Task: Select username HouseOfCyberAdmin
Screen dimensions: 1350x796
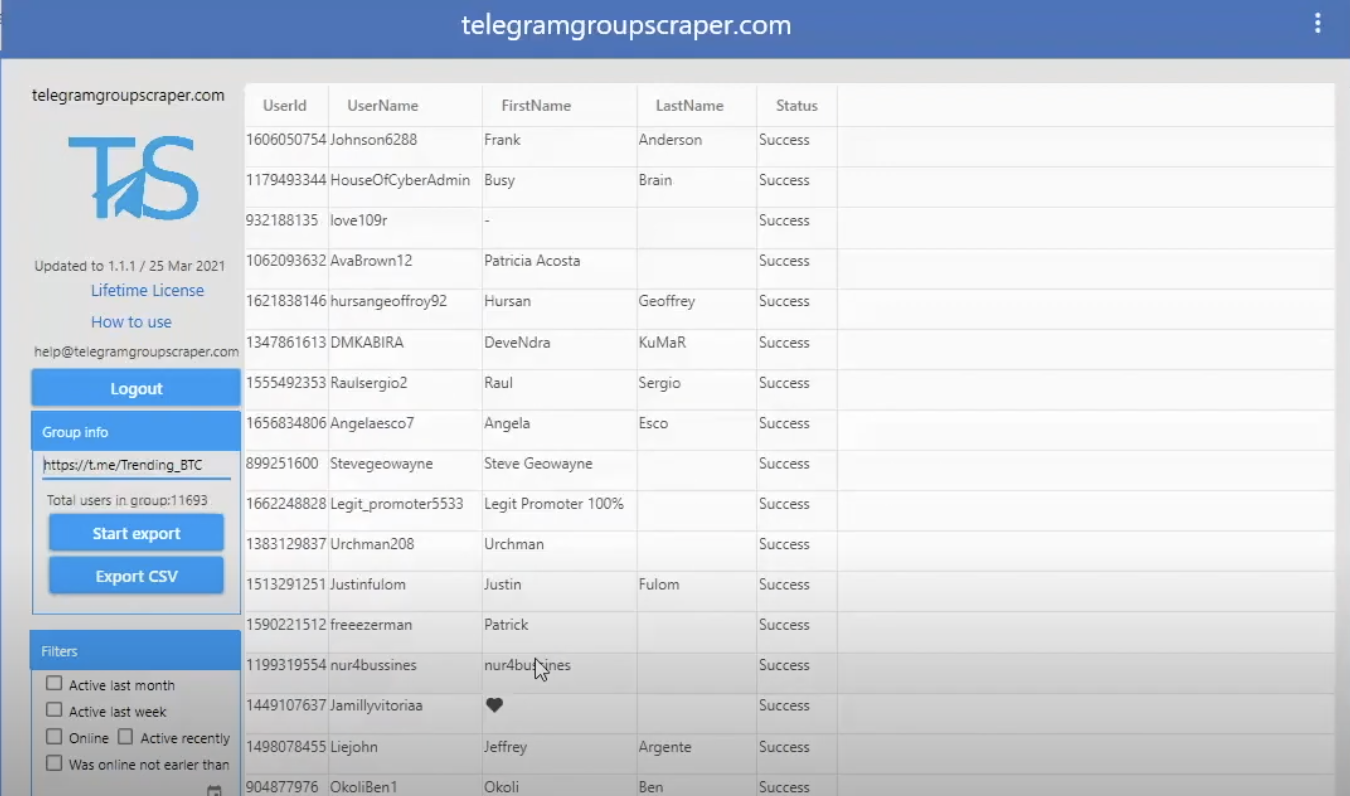Action: pyautogui.click(x=400, y=180)
